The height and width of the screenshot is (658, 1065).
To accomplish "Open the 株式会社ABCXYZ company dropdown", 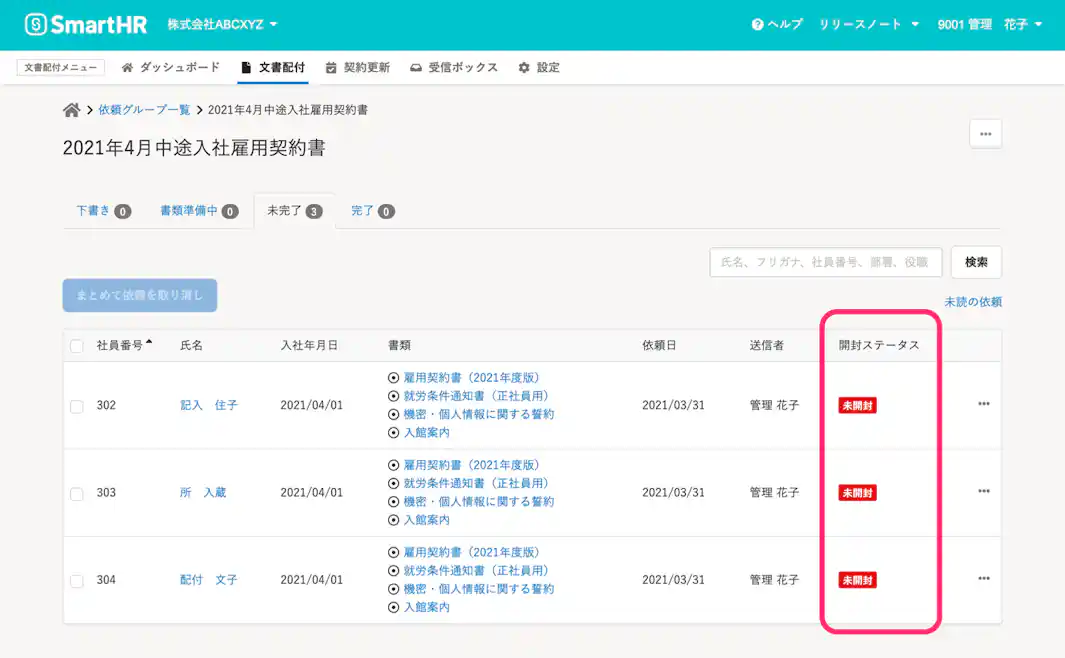I will click(x=222, y=22).
